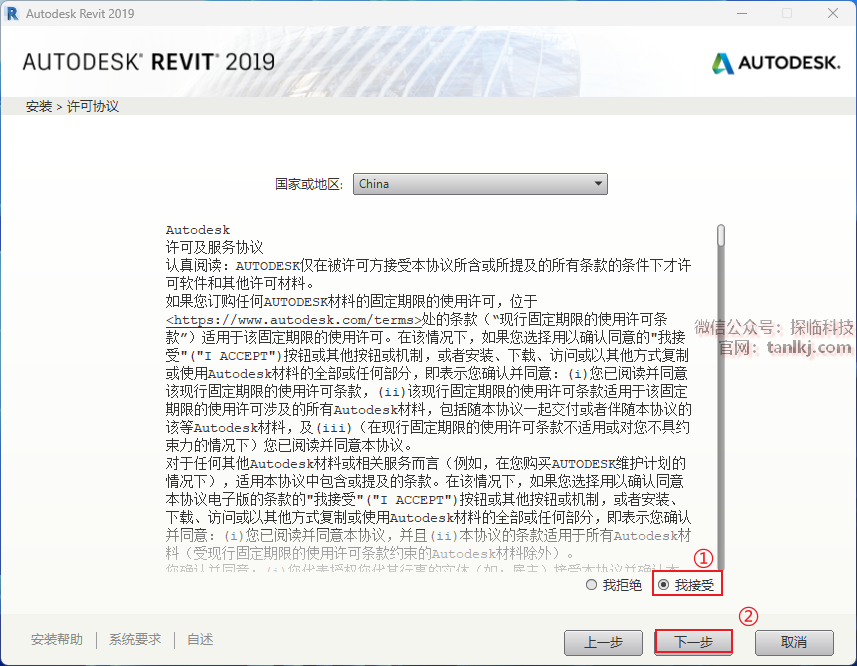Image resolution: width=857 pixels, height=666 pixels.
Task: Open the 国家或地区 China dropdown
Action: click(x=480, y=184)
